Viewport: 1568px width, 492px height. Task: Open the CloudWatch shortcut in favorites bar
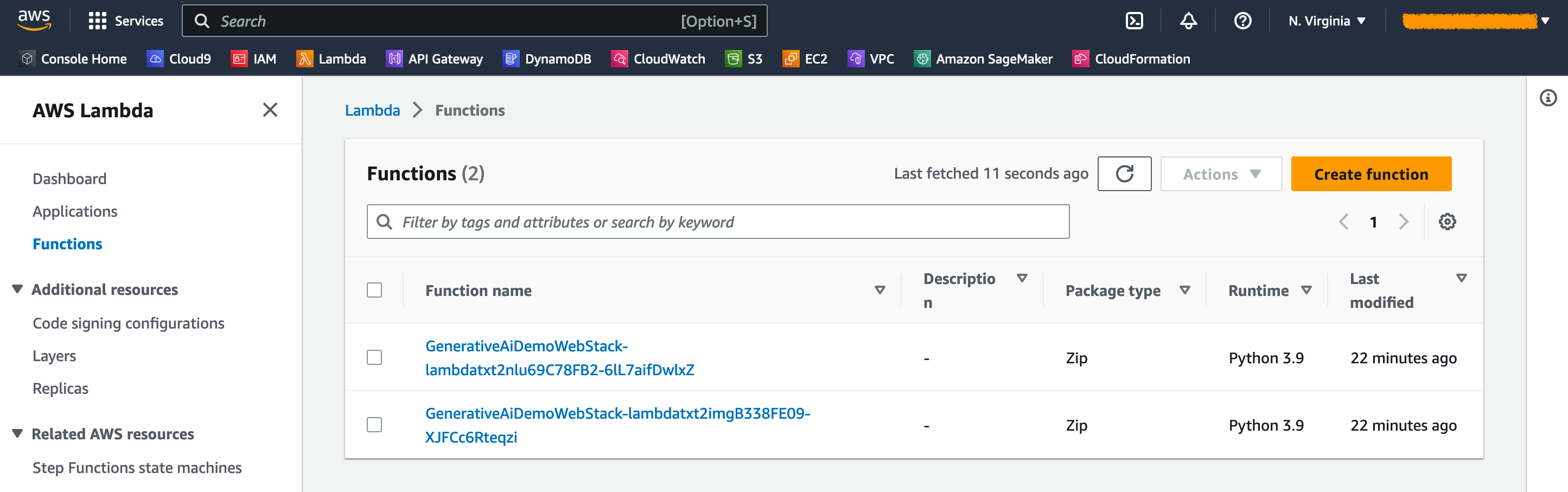pos(658,59)
